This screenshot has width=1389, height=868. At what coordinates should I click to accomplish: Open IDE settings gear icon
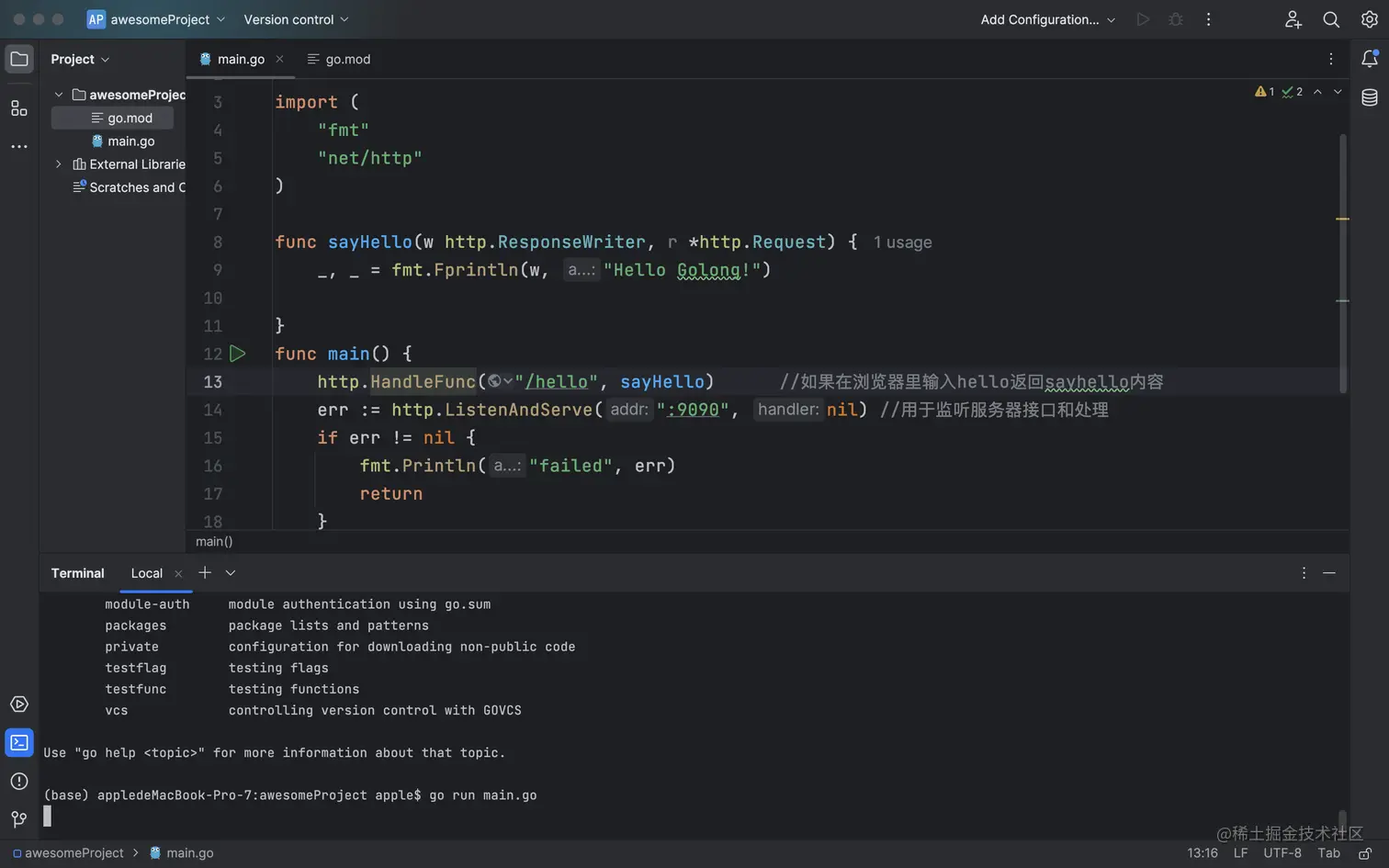coord(1369,19)
